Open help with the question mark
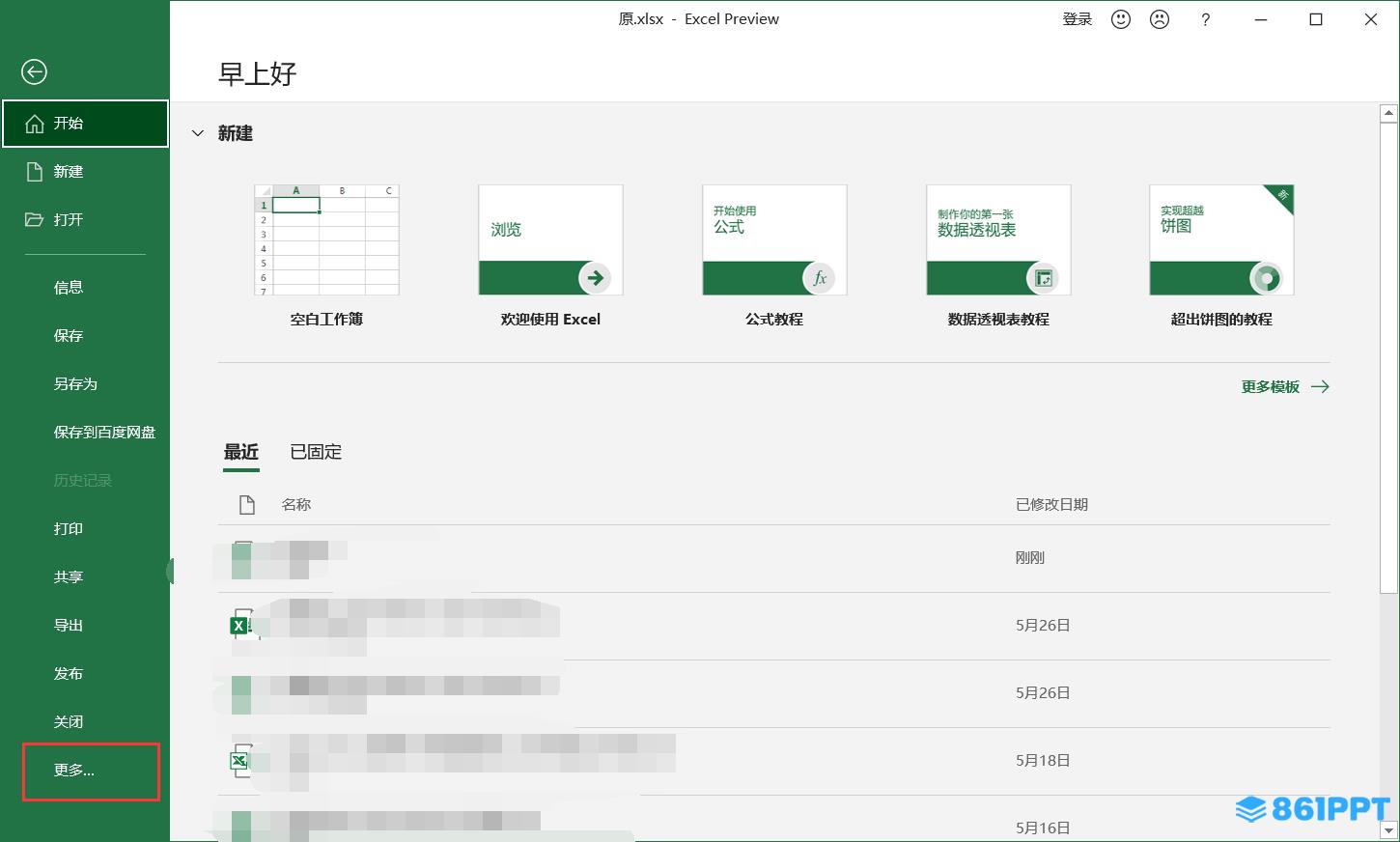 (x=1205, y=19)
